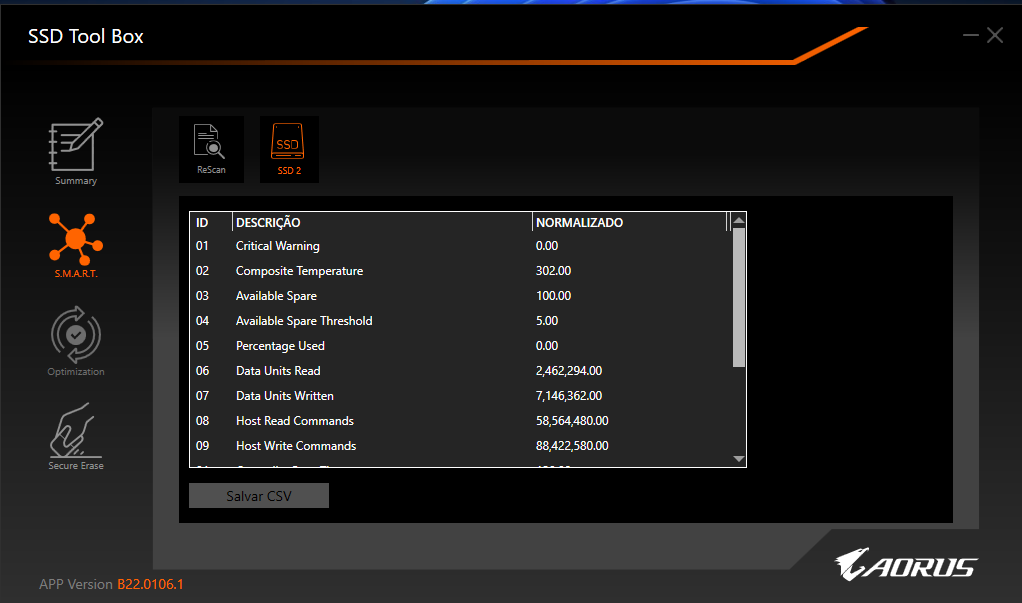
Task: Click the scrollbar down arrow
Action: coord(738,458)
